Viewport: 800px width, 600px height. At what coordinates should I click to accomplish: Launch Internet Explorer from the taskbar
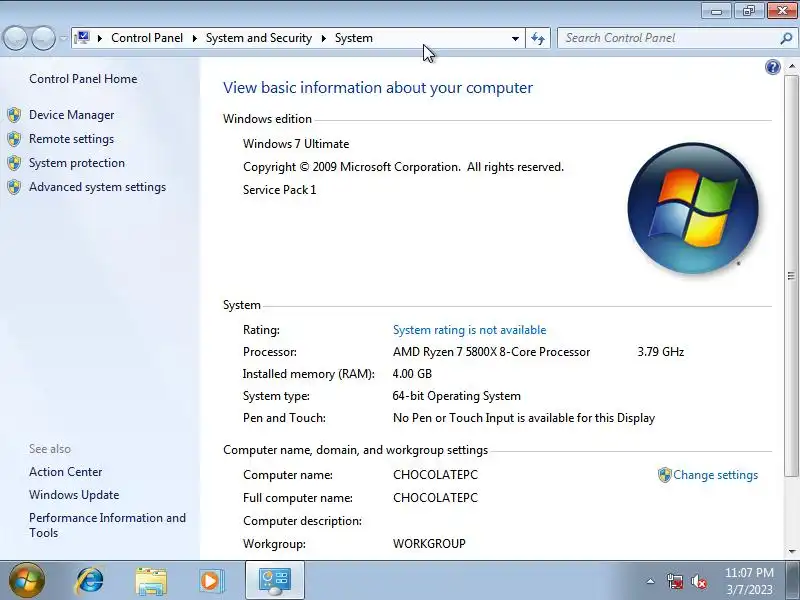89,581
